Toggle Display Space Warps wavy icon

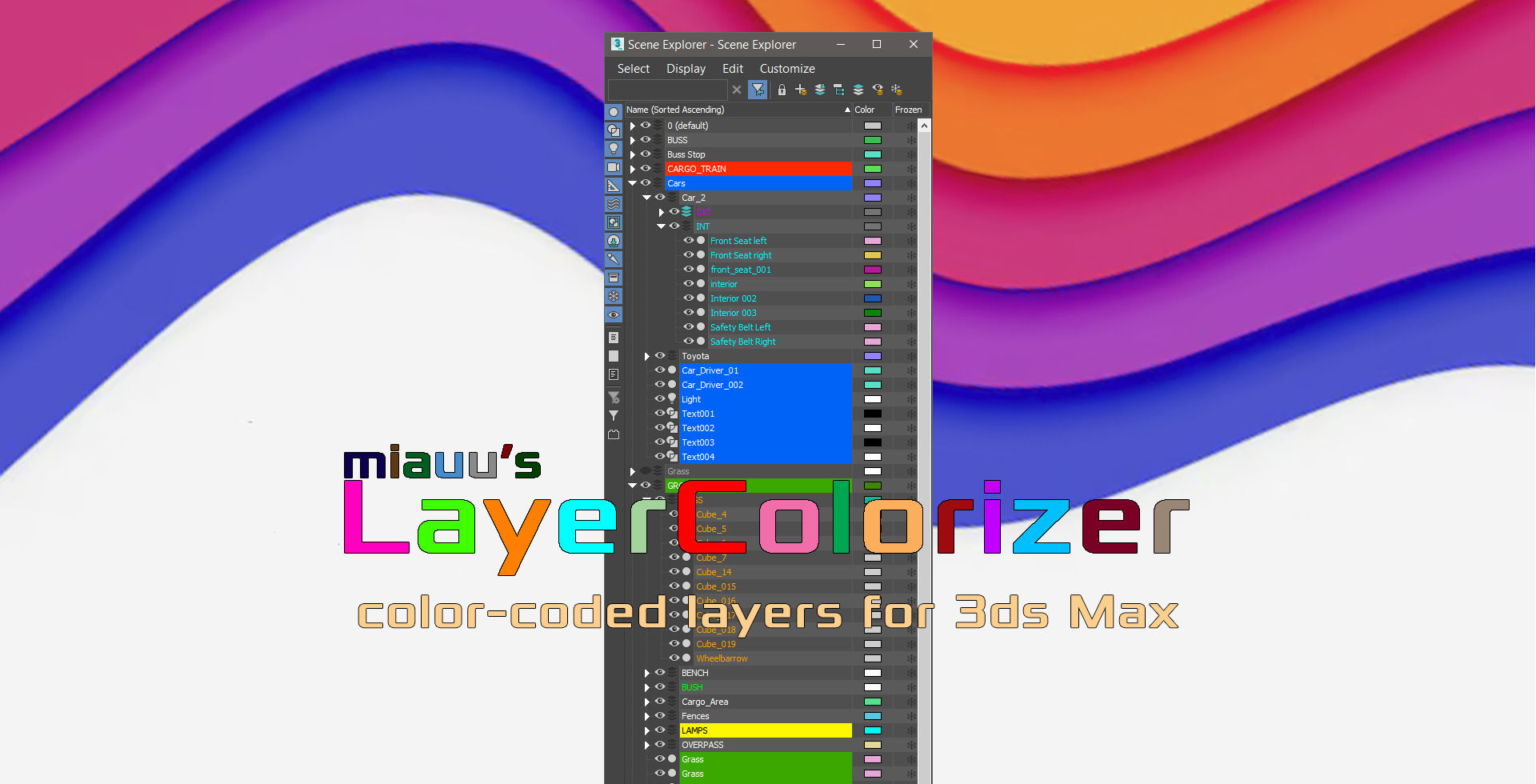614,204
